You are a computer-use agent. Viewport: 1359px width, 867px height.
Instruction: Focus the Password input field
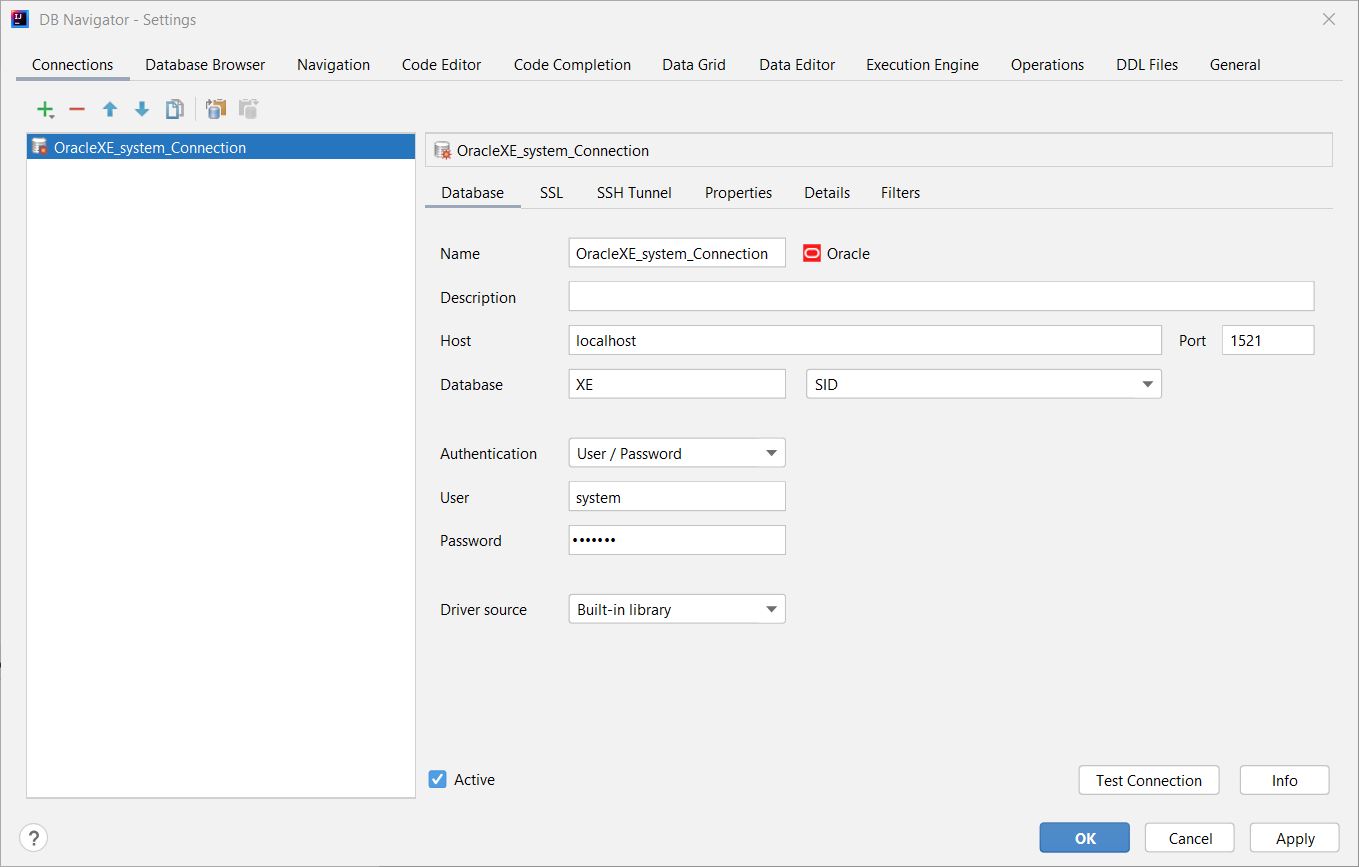676,541
